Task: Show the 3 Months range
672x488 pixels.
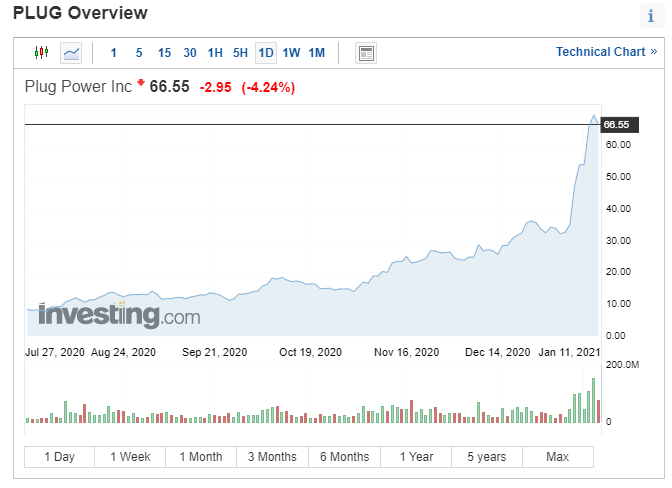Action: click(x=272, y=457)
